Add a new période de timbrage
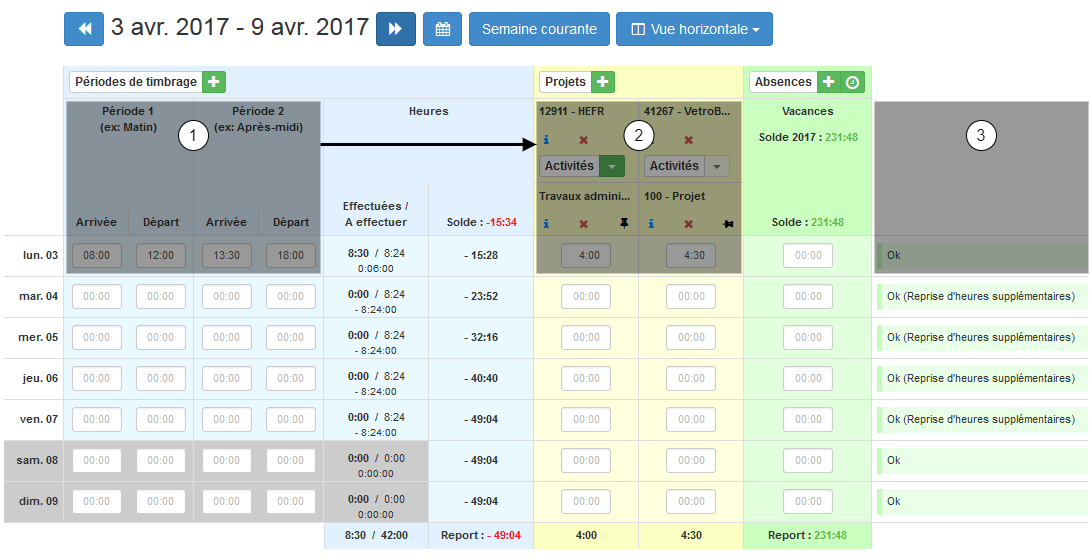Viewport: 1090px width, 559px height. point(215,82)
